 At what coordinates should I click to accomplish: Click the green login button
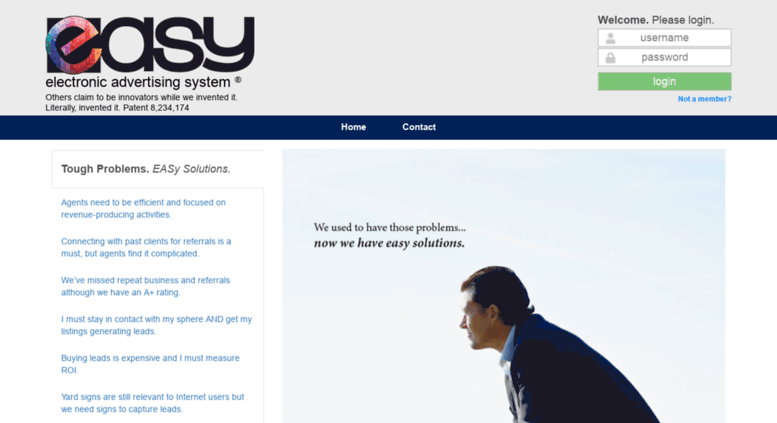(x=664, y=81)
